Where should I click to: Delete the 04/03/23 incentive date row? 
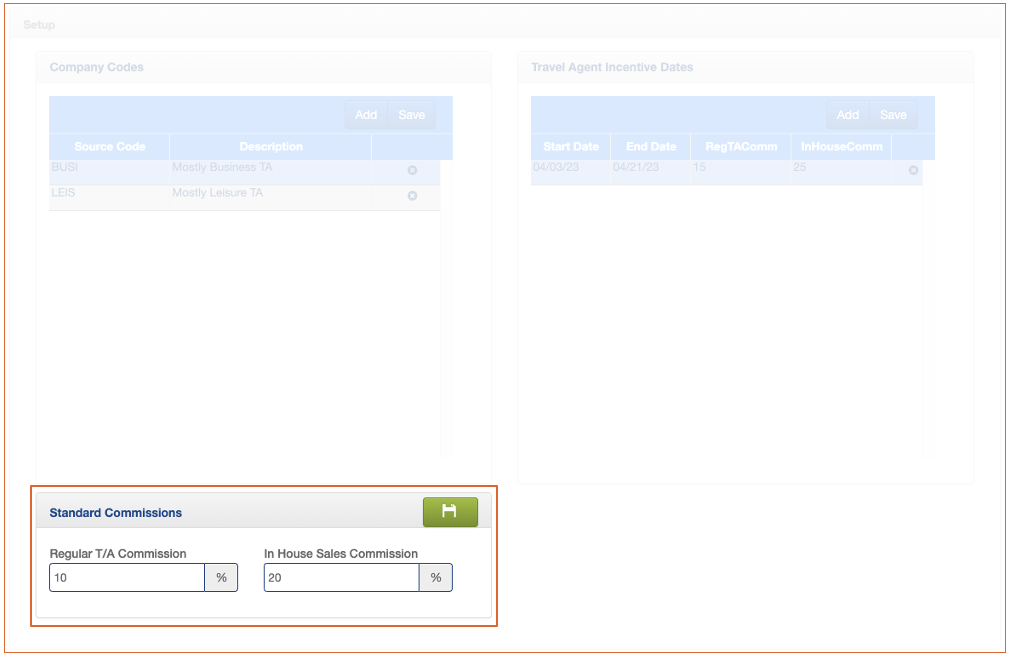(913, 170)
